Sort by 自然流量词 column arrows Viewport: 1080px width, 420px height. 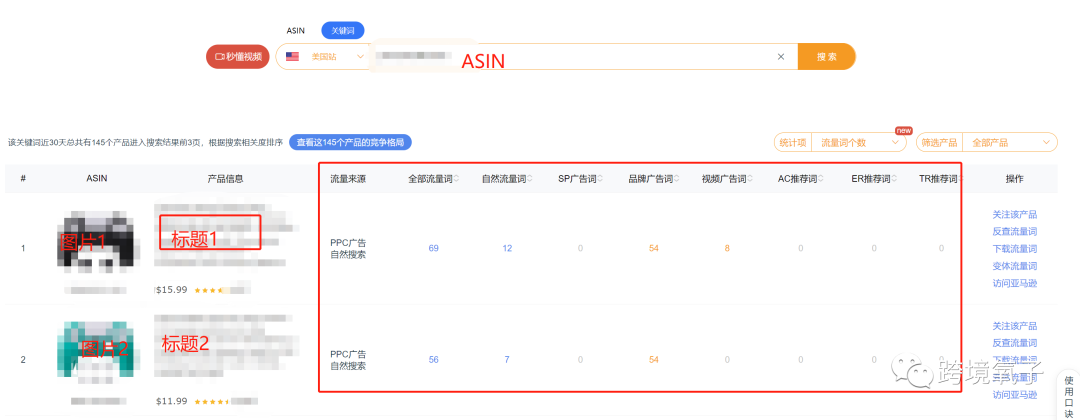pos(529,179)
